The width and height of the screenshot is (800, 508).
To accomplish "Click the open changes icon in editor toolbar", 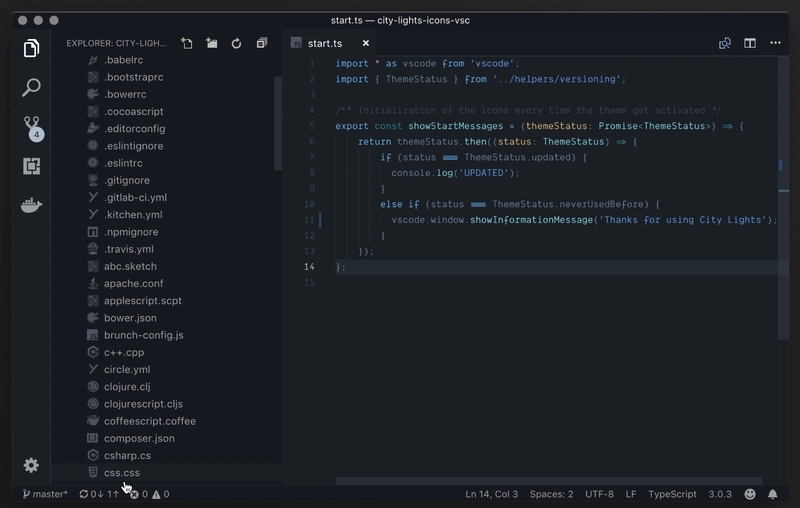I will point(724,43).
